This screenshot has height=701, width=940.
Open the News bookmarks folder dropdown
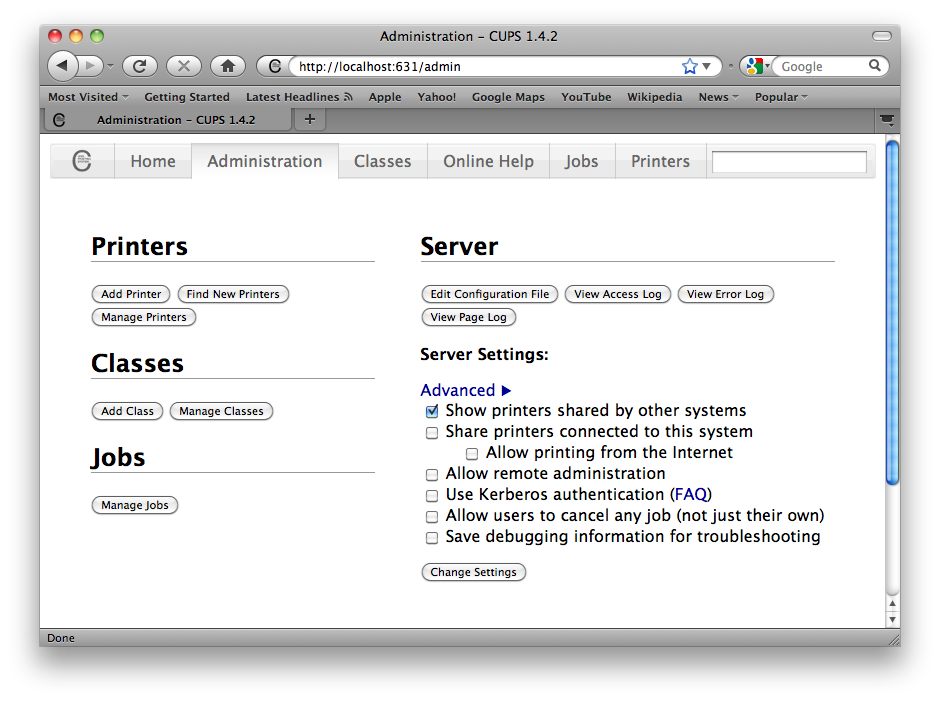[718, 97]
